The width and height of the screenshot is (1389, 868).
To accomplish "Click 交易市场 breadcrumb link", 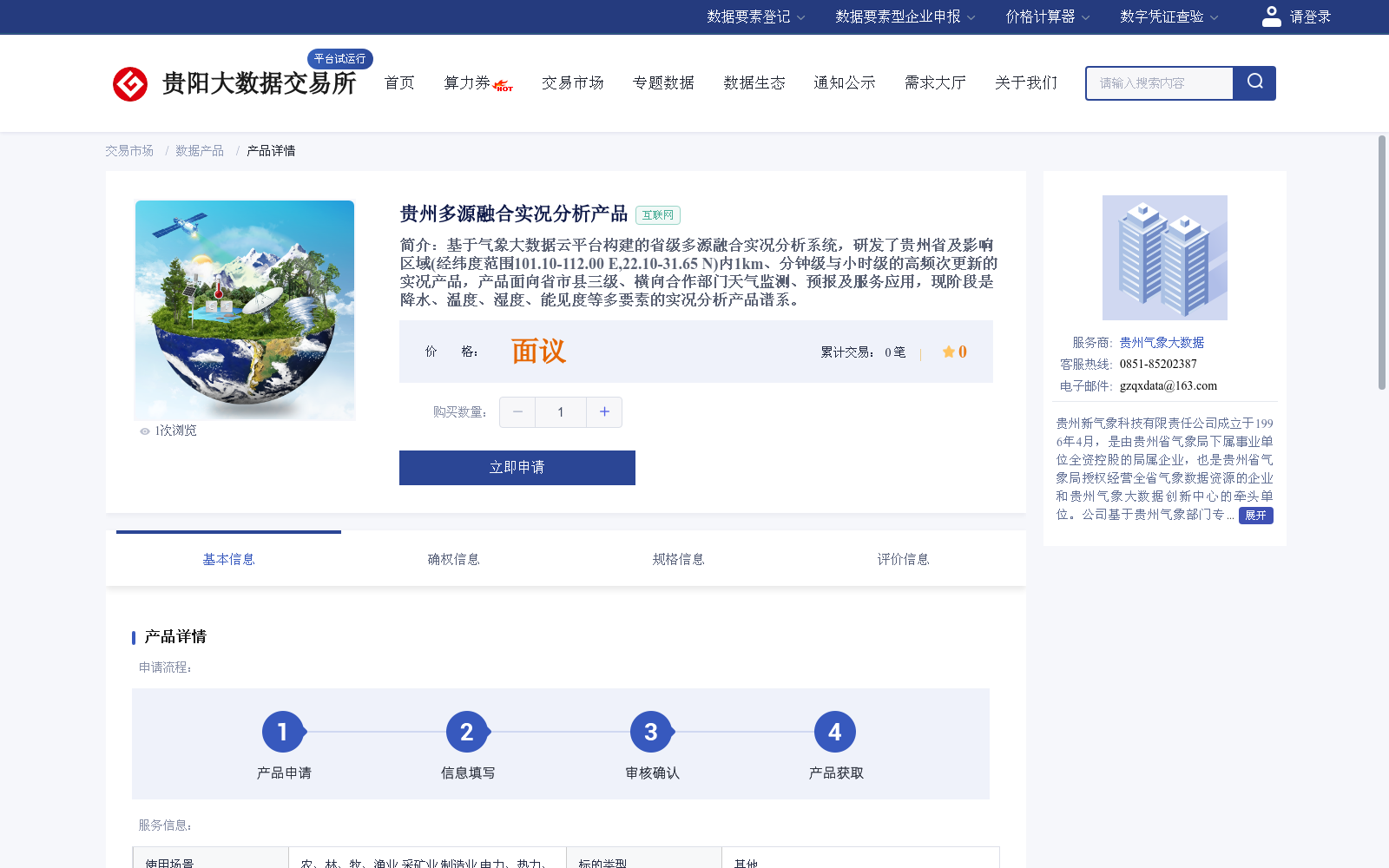I will tap(129, 151).
